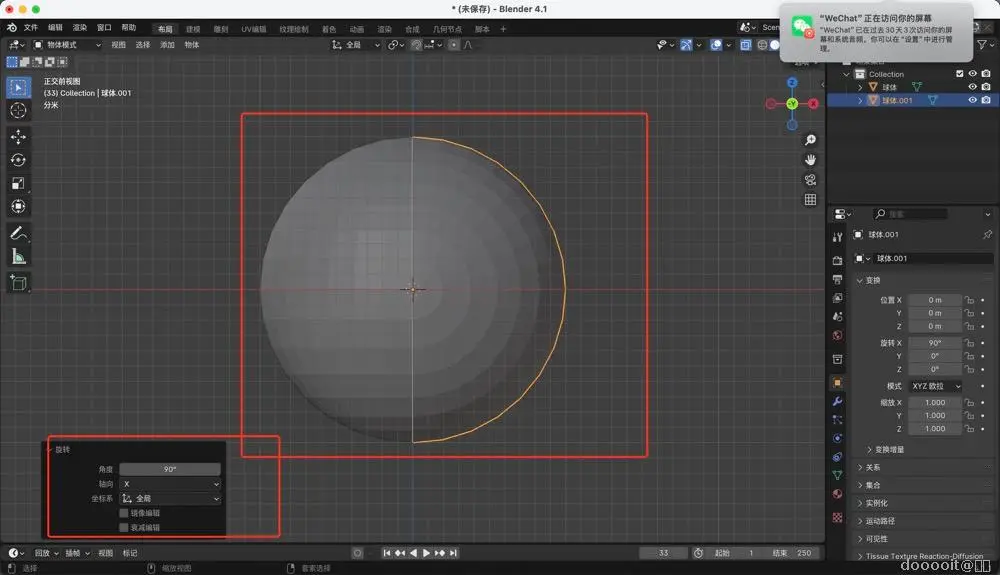
Task: Click the Add Cube tool icon
Action: pos(18,283)
